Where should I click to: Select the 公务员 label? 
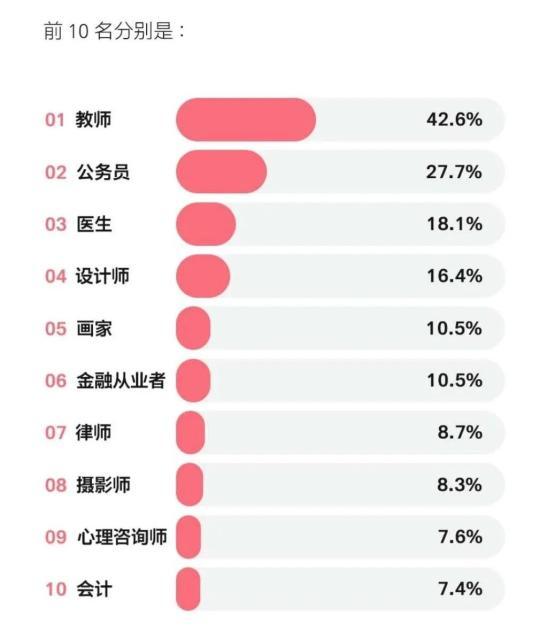(x=103, y=172)
